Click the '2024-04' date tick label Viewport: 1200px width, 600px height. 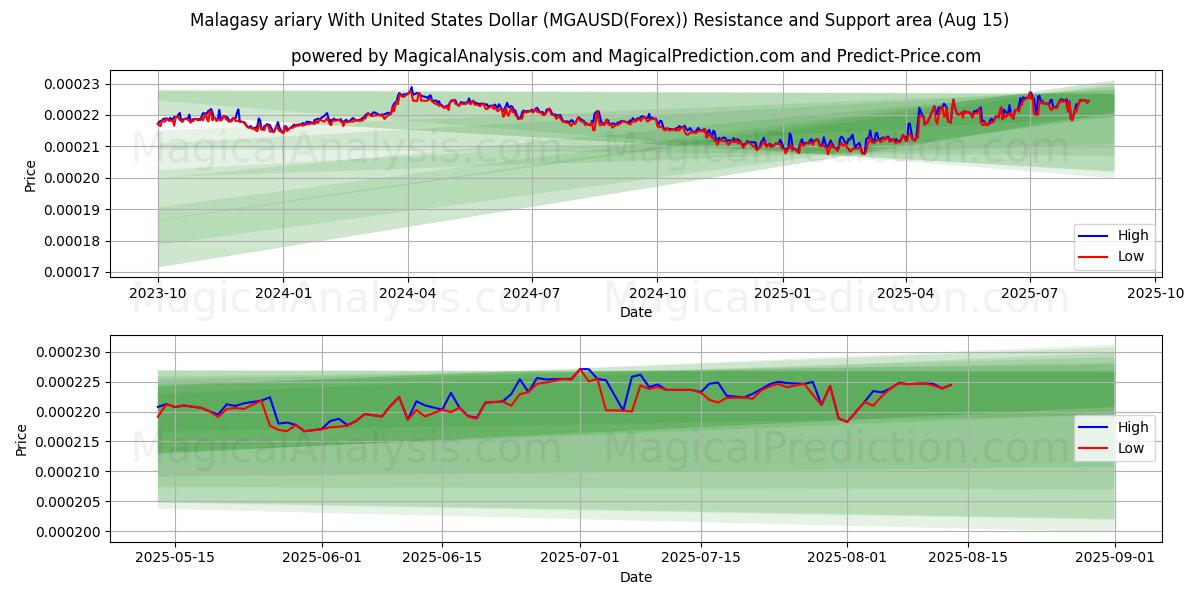point(407,293)
